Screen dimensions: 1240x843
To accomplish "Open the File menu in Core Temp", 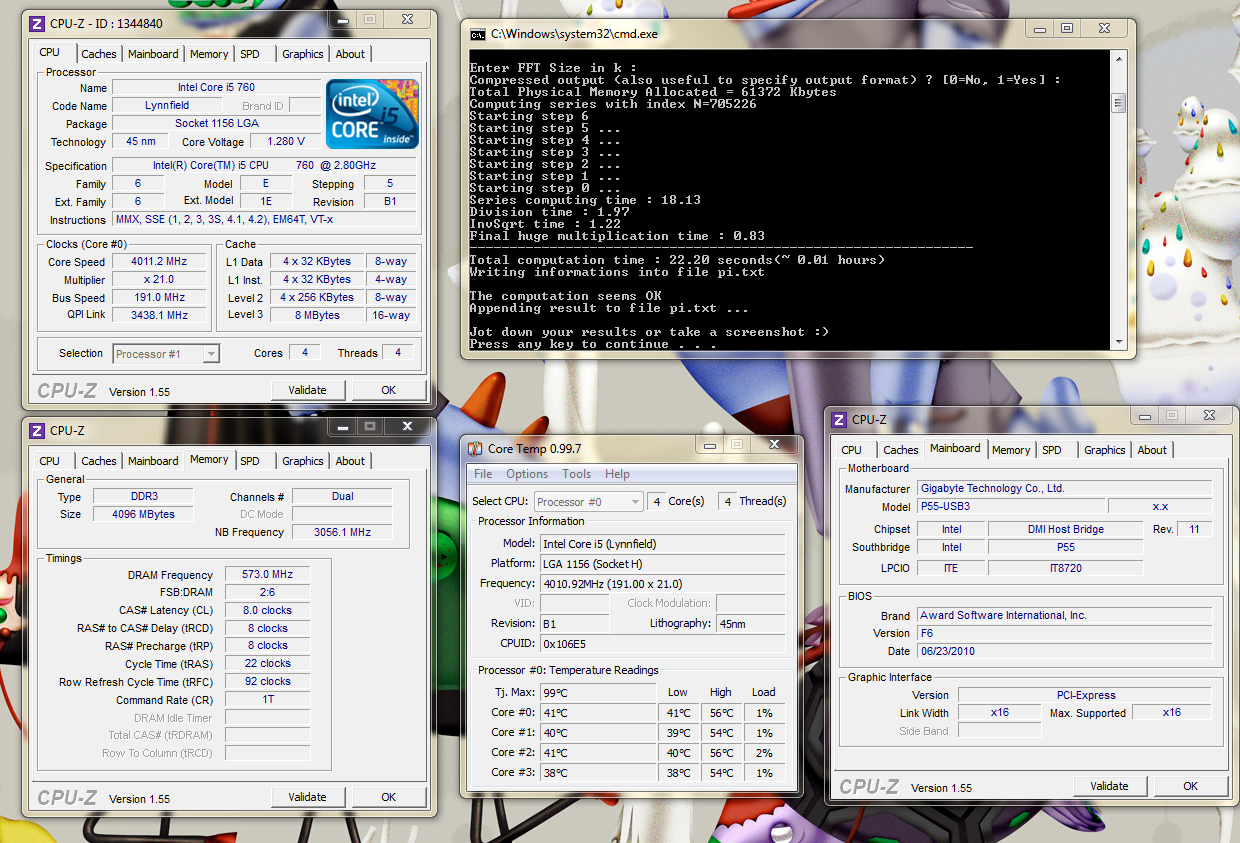I will 483,474.
